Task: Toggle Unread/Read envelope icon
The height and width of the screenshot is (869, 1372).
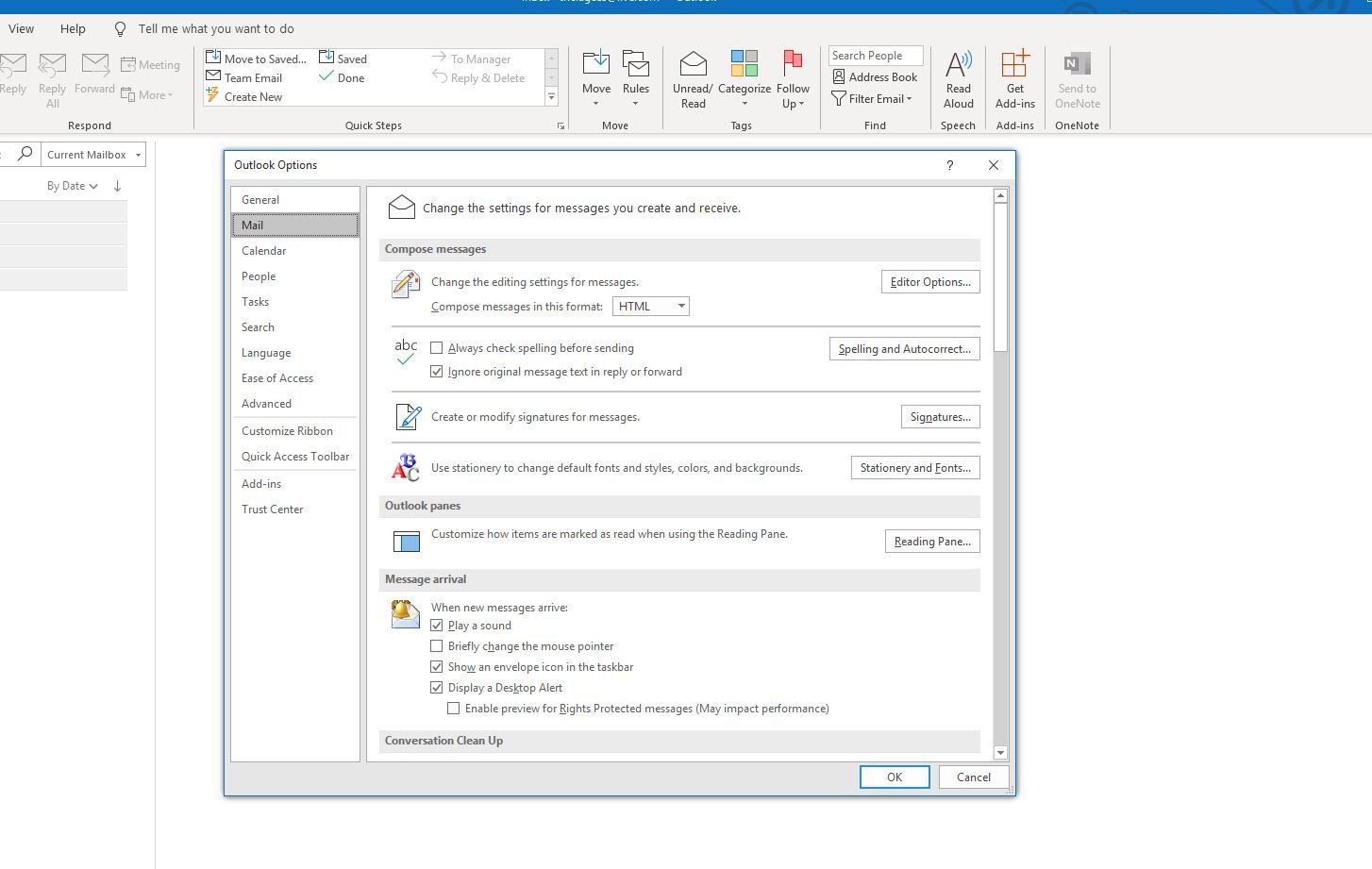Action: (x=694, y=63)
